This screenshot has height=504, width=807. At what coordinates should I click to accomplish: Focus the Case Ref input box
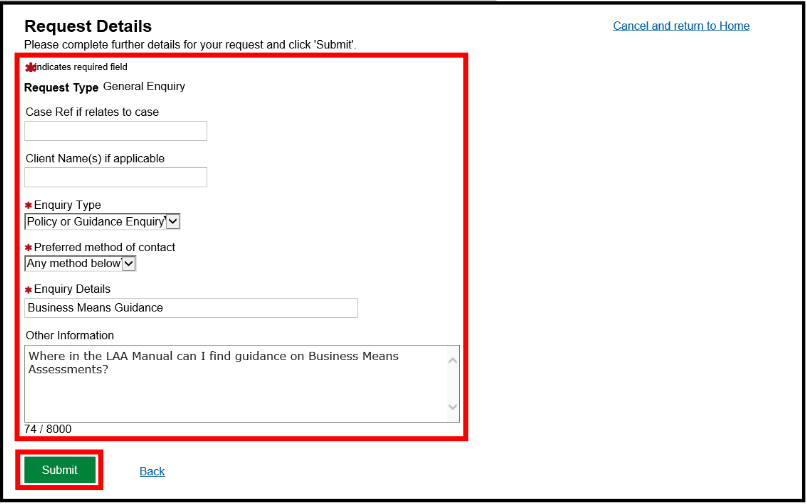coord(116,131)
